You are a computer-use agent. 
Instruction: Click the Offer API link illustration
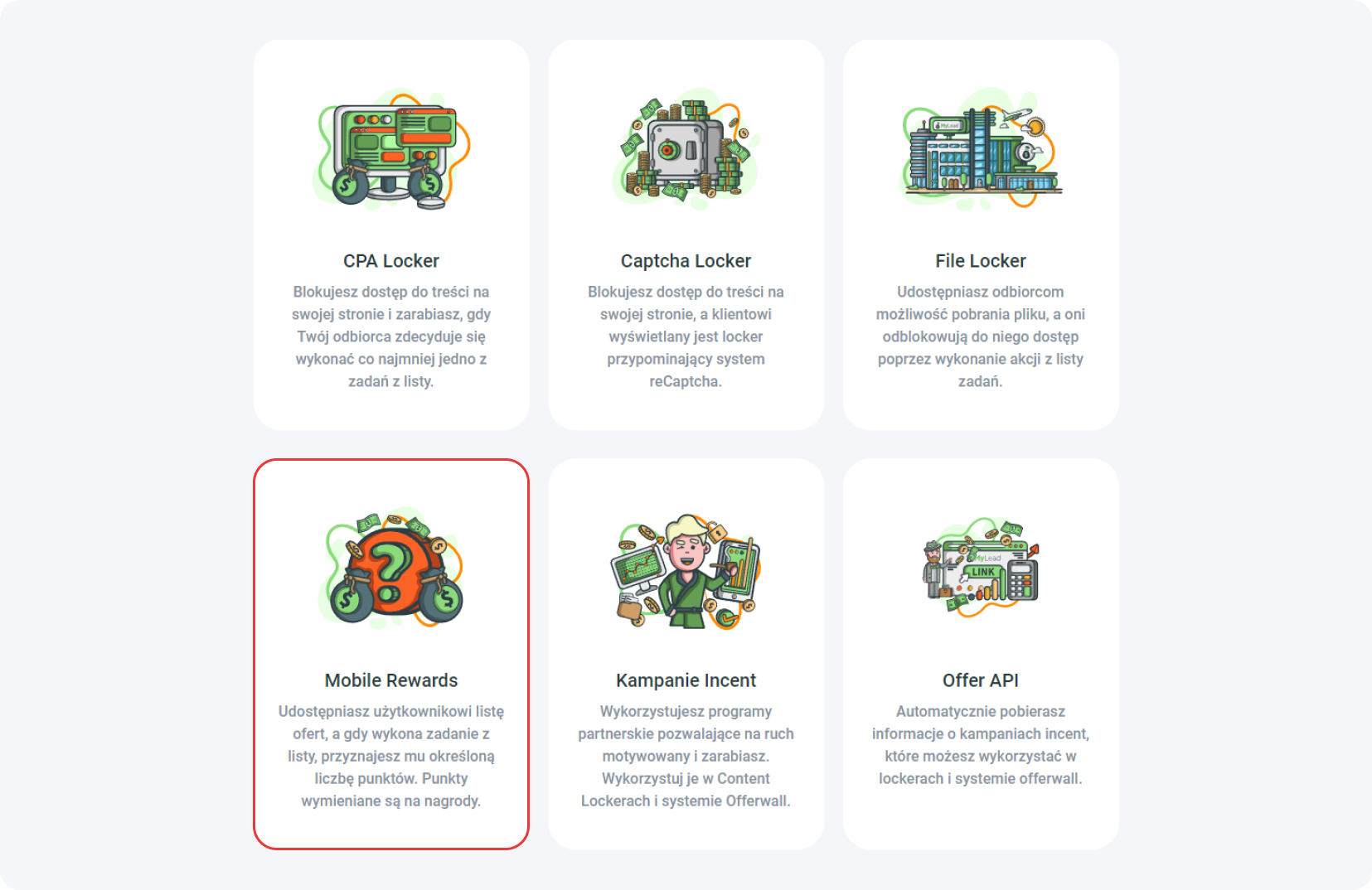click(981, 568)
